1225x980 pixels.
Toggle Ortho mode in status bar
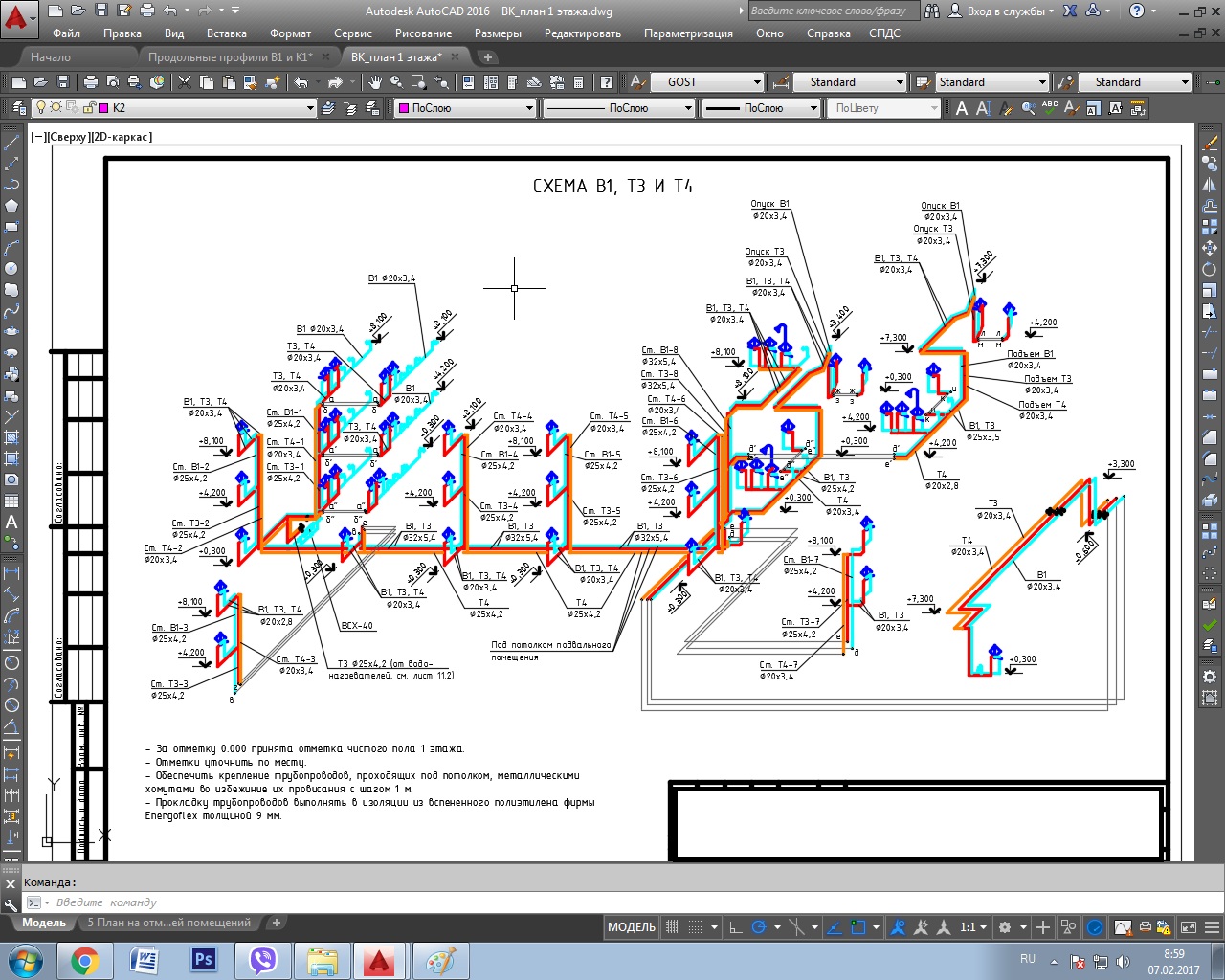pos(735,926)
